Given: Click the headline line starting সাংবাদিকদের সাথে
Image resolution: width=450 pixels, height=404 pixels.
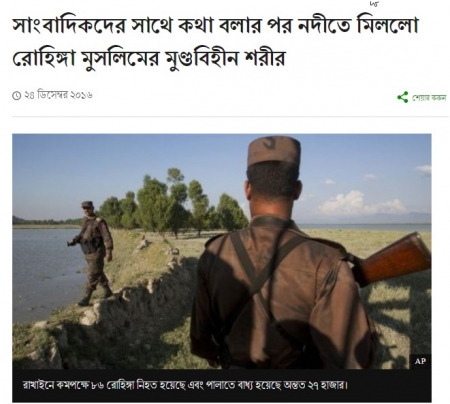Looking at the screenshot, I should (x=215, y=26).
